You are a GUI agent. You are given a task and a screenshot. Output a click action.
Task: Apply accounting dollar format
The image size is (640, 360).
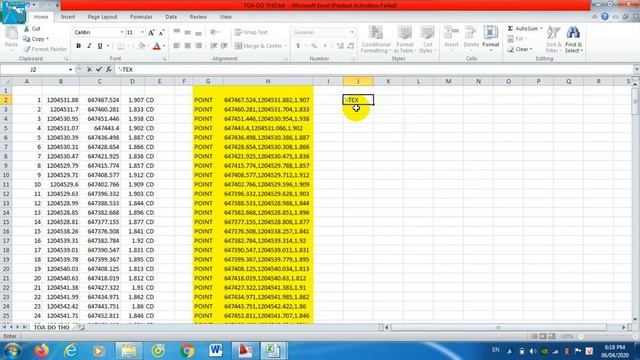298,46
